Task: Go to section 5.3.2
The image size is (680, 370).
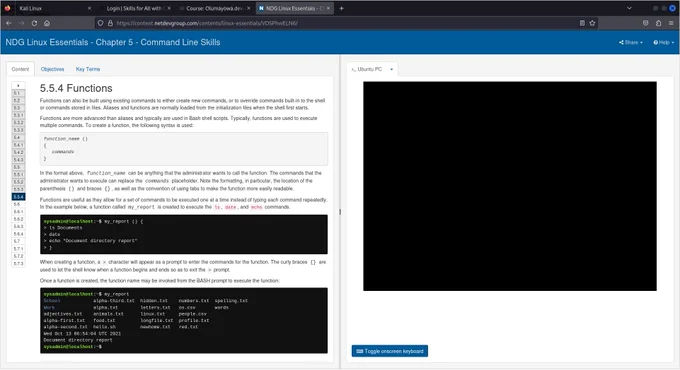Action: tap(18, 122)
